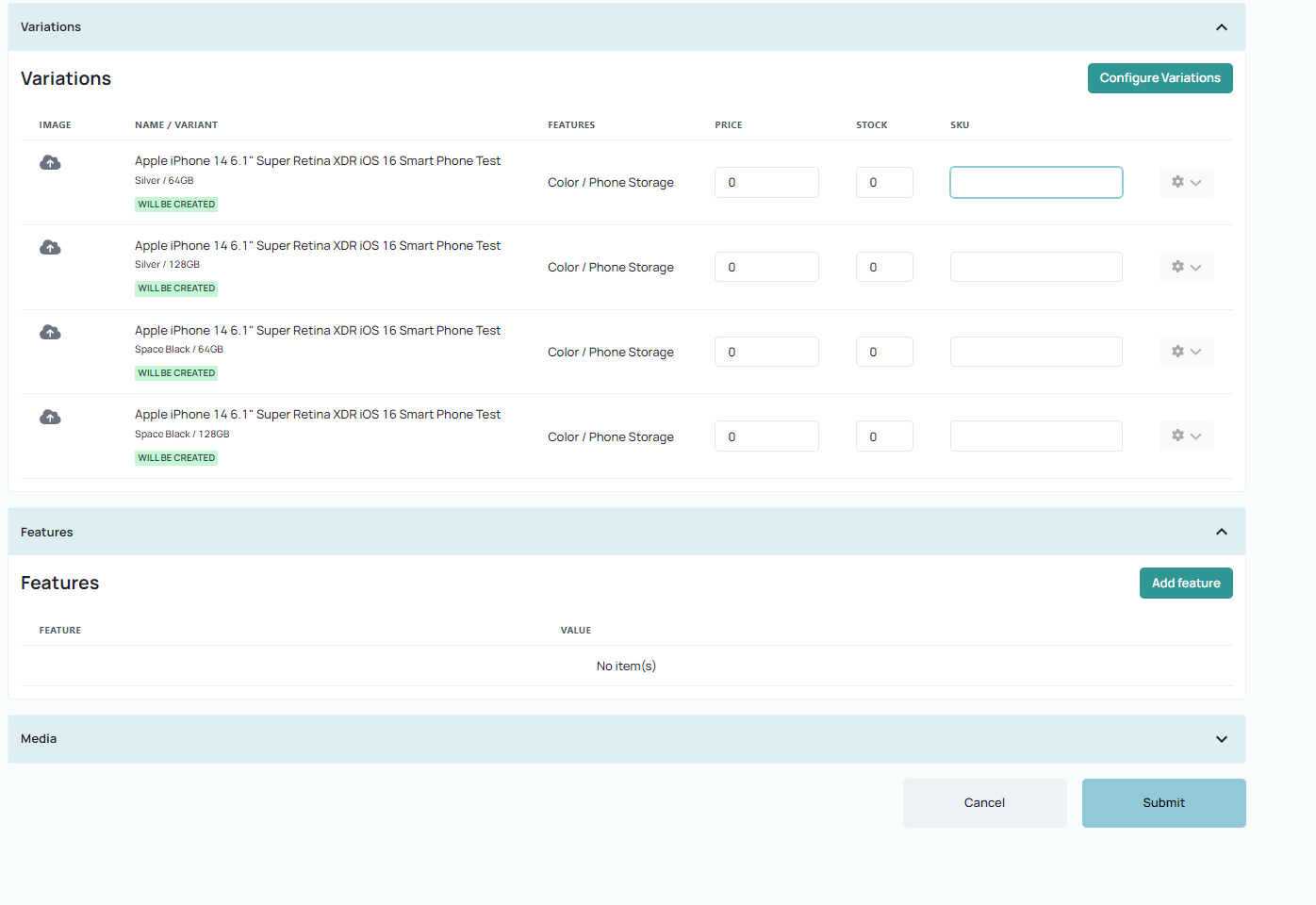Click the 'Silver / 64GB' variant label
Screen dimensions: 1316x905
coord(164,181)
